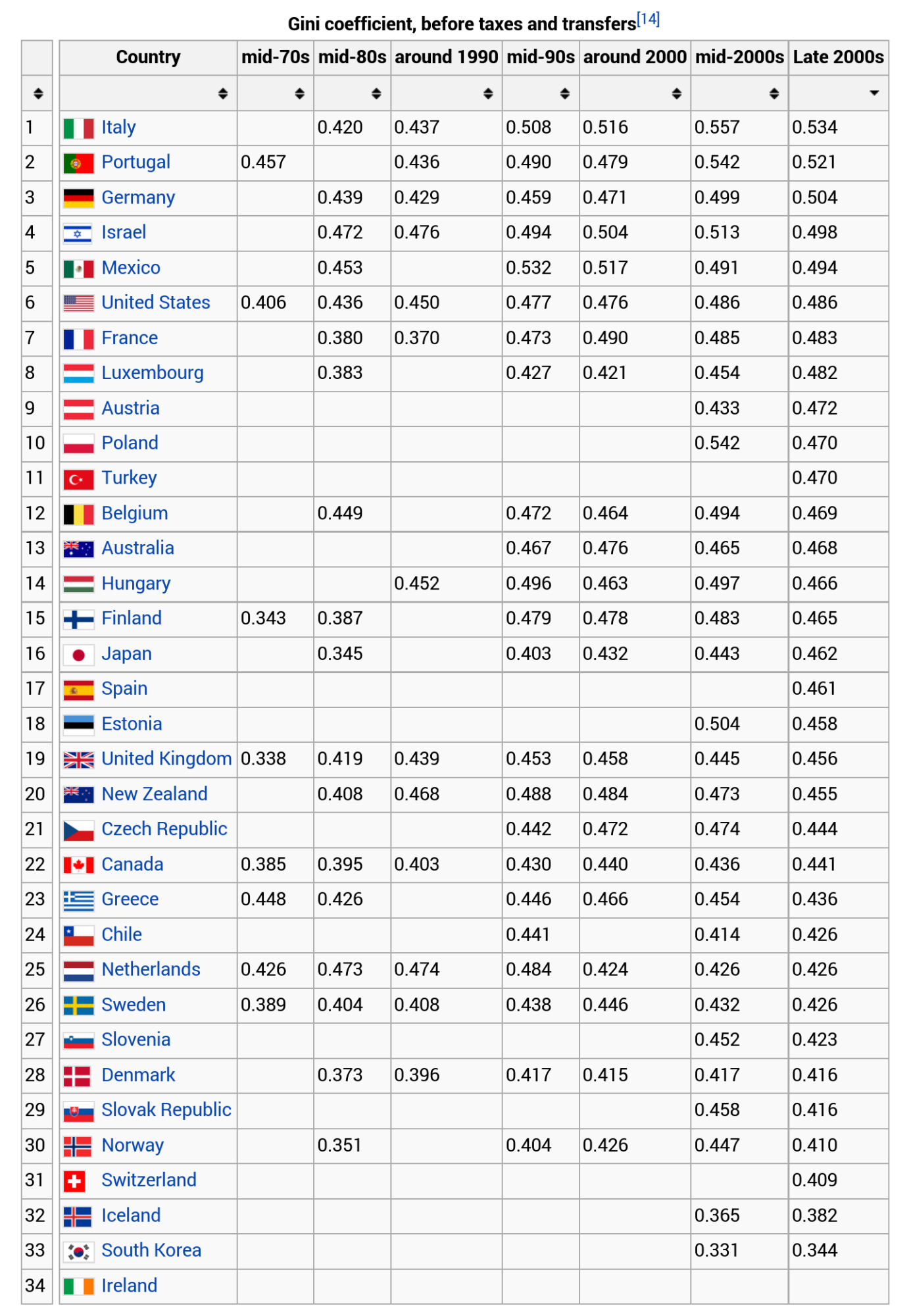Sort by rank number column arrows
The width and height of the screenshot is (911, 1316).
coord(38,93)
